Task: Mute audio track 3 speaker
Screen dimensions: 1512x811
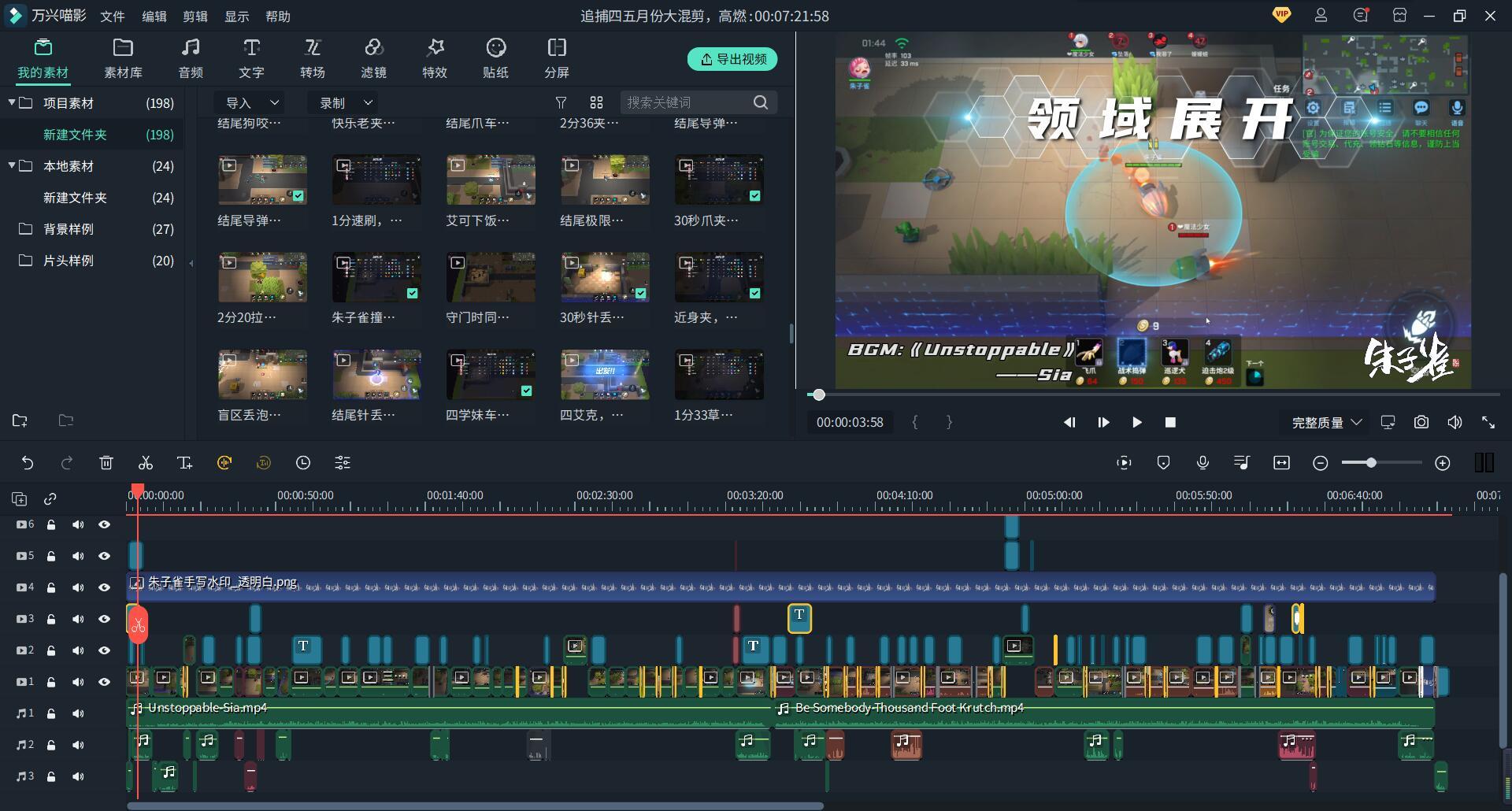Action: pyautogui.click(x=78, y=776)
